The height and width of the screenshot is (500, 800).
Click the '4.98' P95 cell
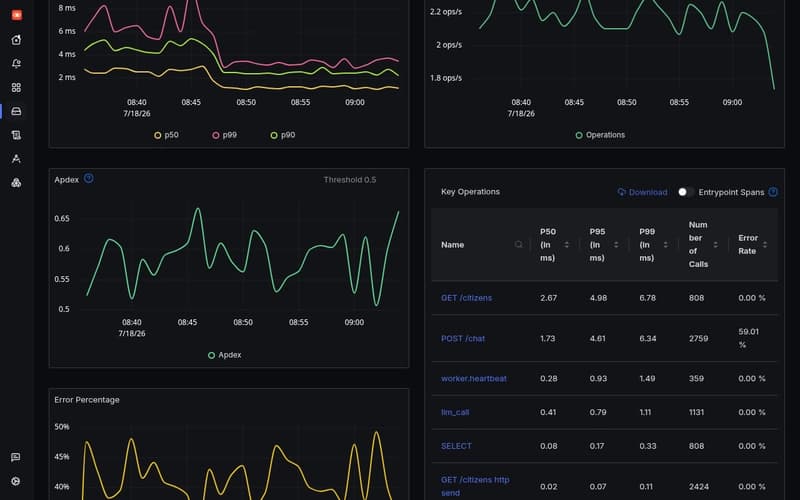coord(598,298)
